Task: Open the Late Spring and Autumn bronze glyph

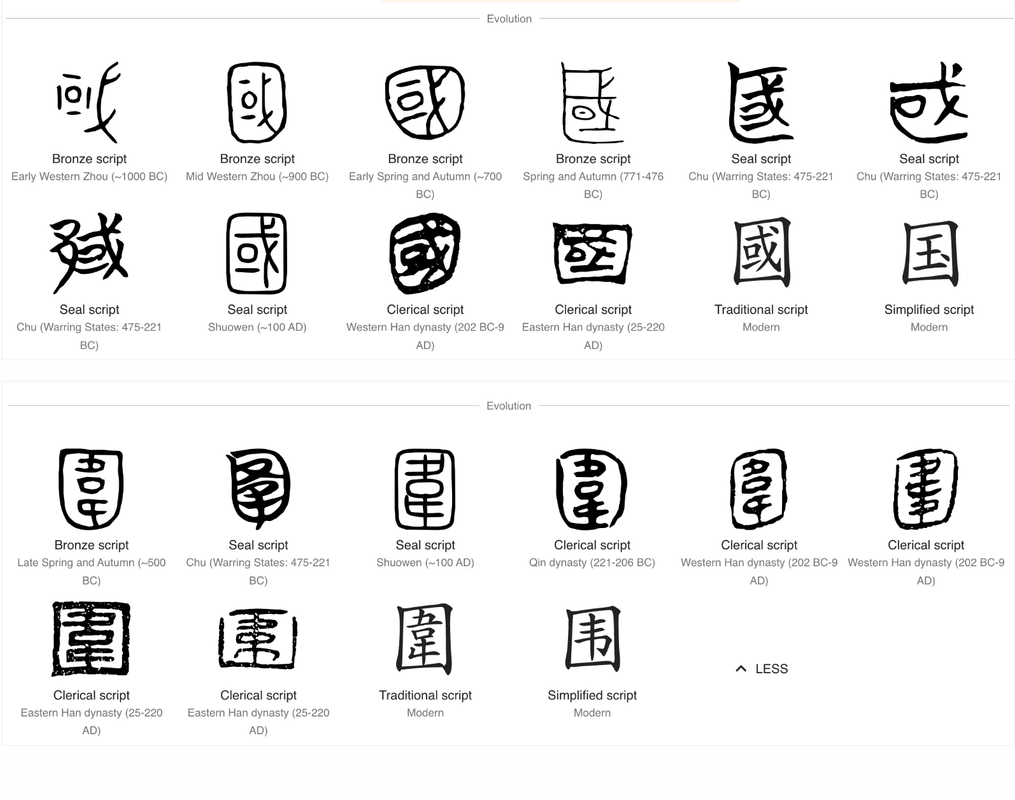Action: click(x=91, y=489)
